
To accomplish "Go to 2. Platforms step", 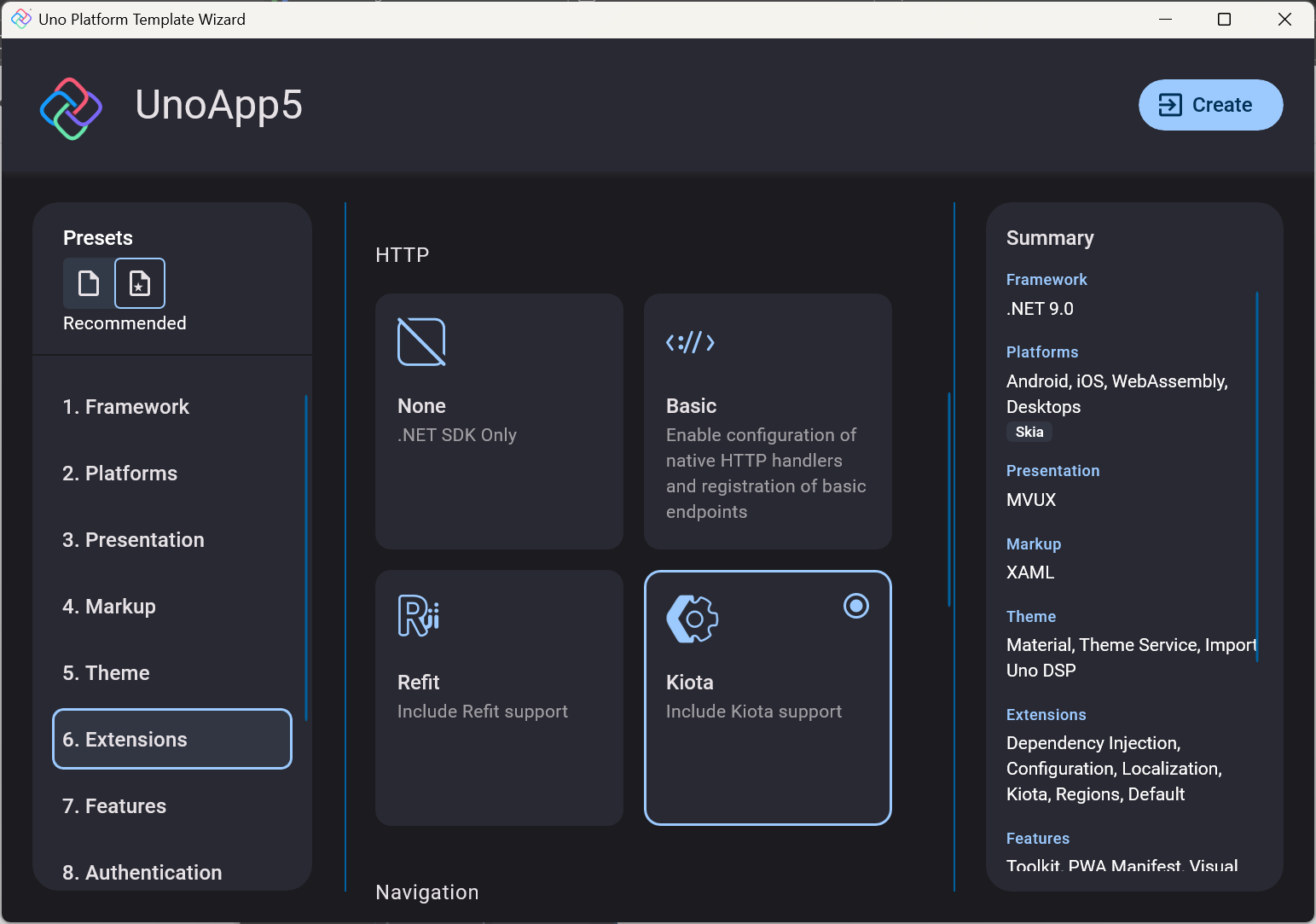I will [172, 474].
